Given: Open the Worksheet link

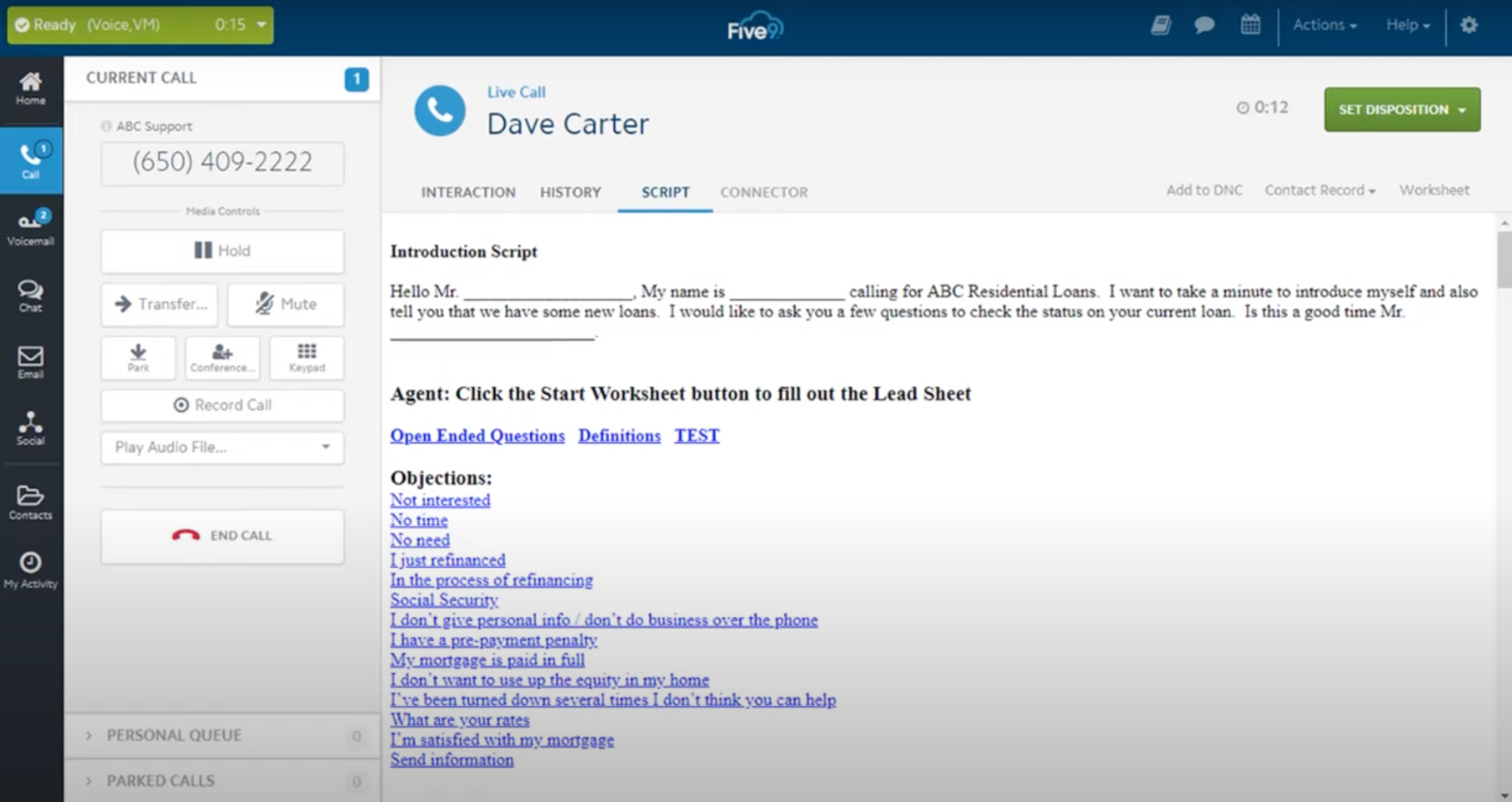Looking at the screenshot, I should click(1434, 190).
